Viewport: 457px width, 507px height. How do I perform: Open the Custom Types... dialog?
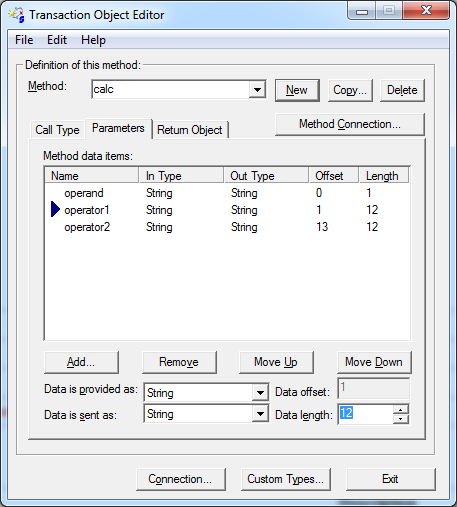(x=286, y=479)
